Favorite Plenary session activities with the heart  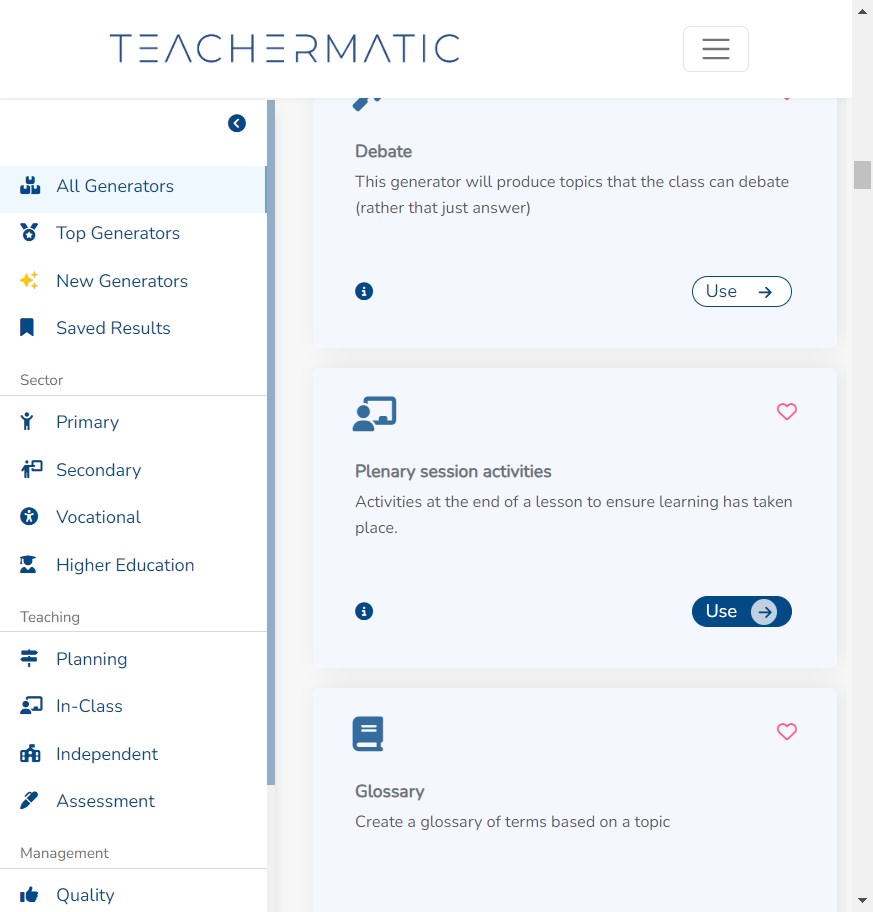click(787, 412)
